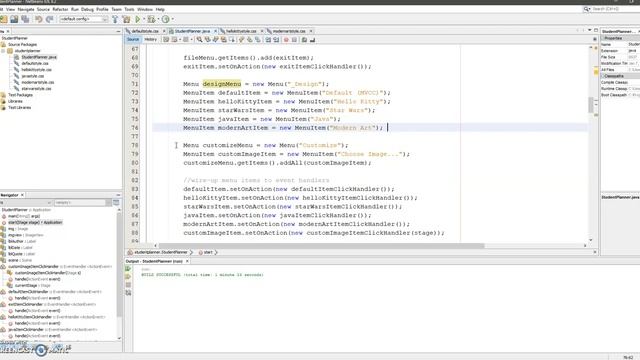640x360 pixels.
Task: Collapse the studentplanner package node
Action: [4, 51]
